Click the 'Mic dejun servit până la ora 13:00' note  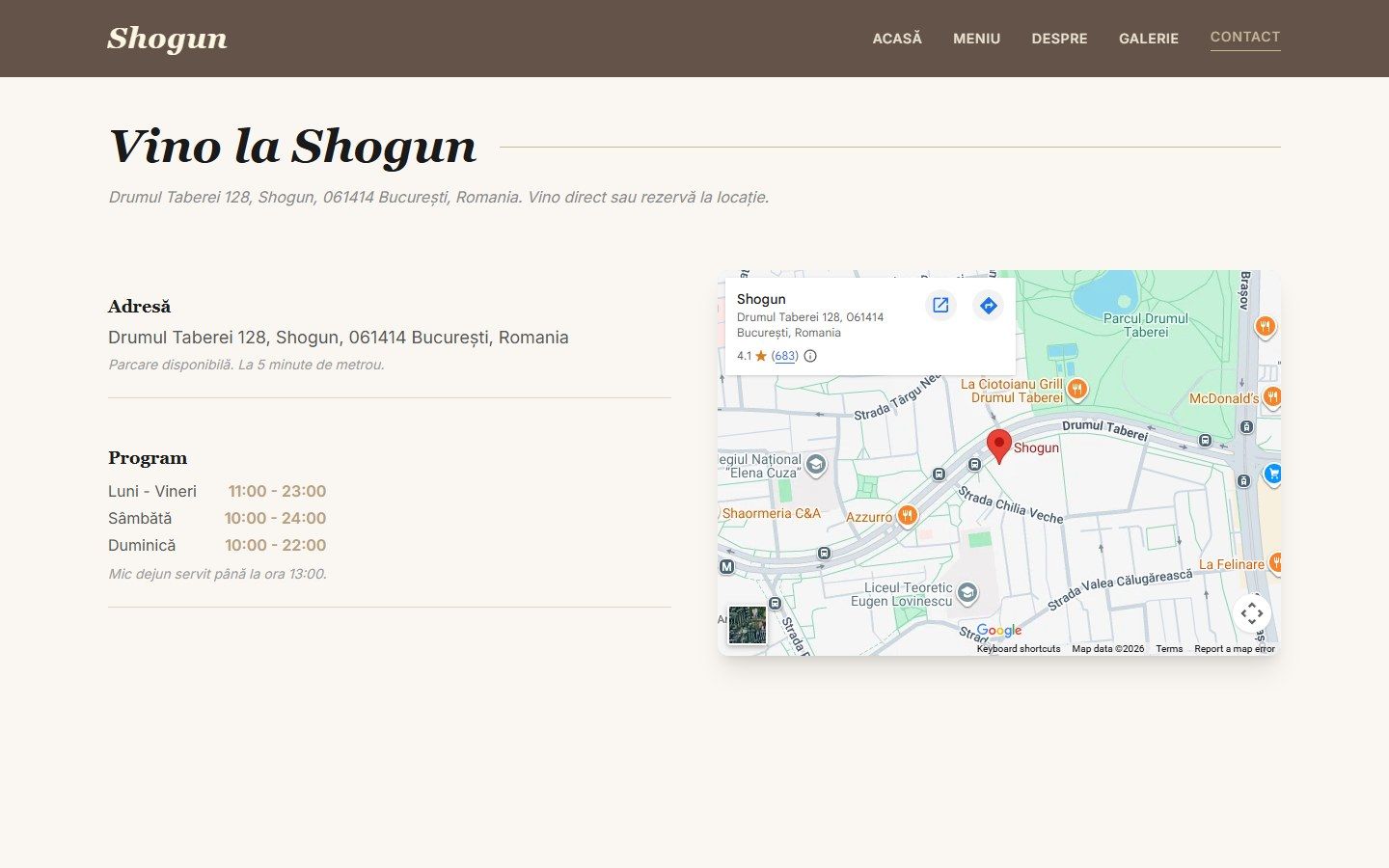tap(218, 574)
